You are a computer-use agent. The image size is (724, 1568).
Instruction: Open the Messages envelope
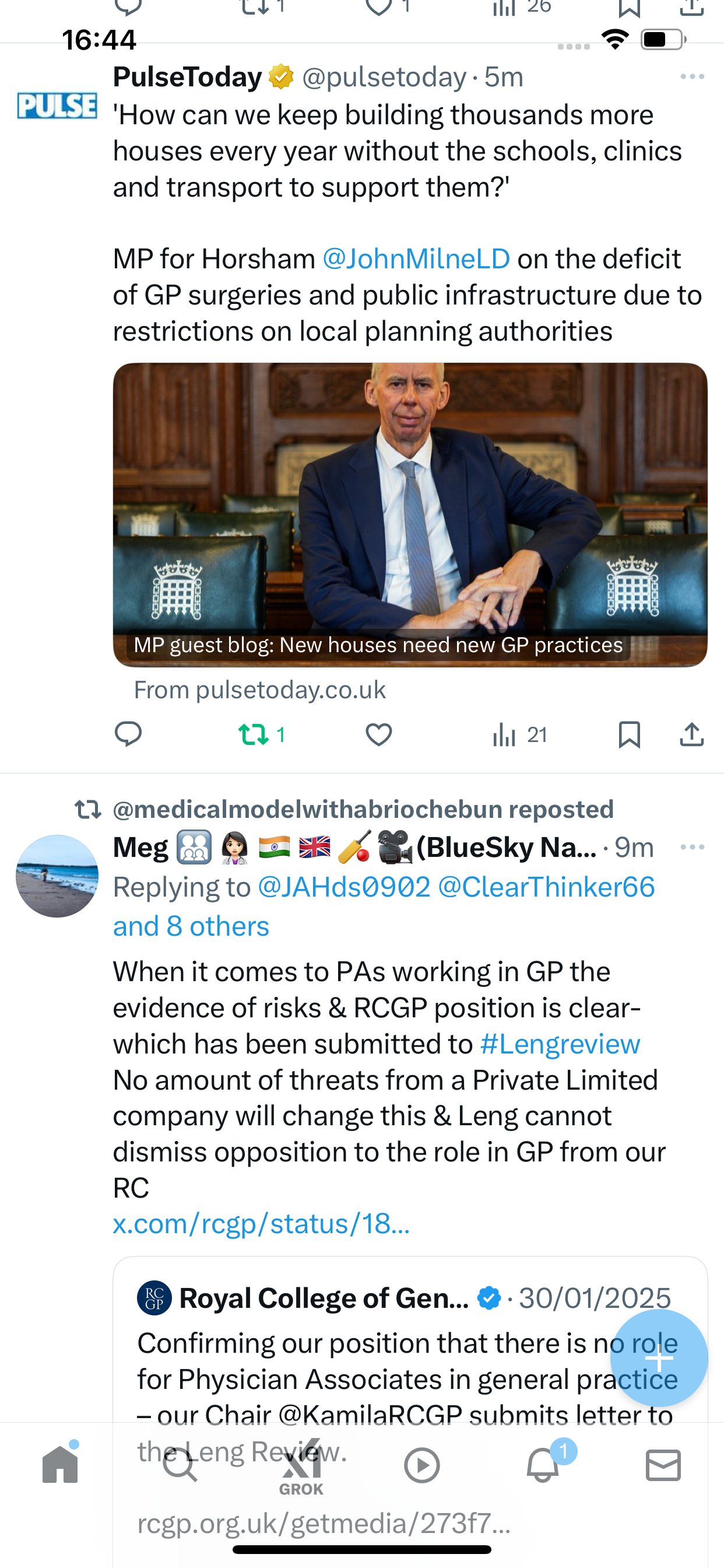coord(663,1465)
